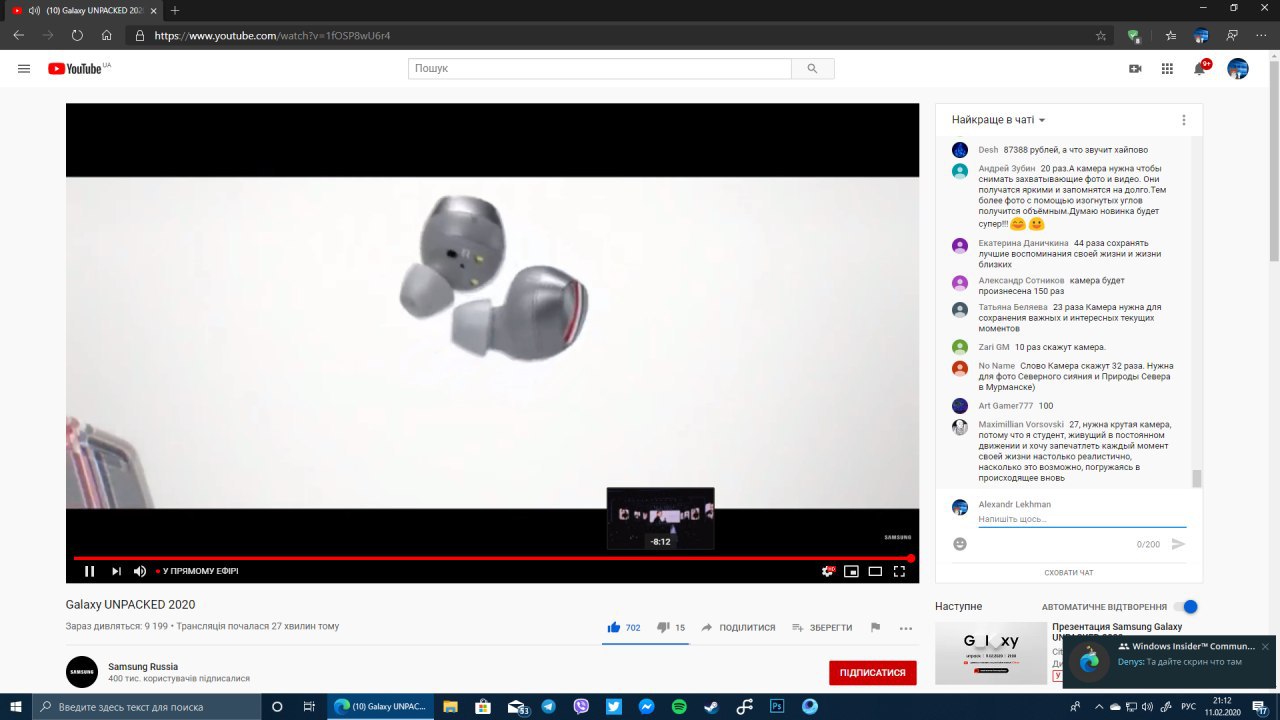Open the YouTube hamburger guide menu
This screenshot has width=1280, height=720.
[x=24, y=69]
